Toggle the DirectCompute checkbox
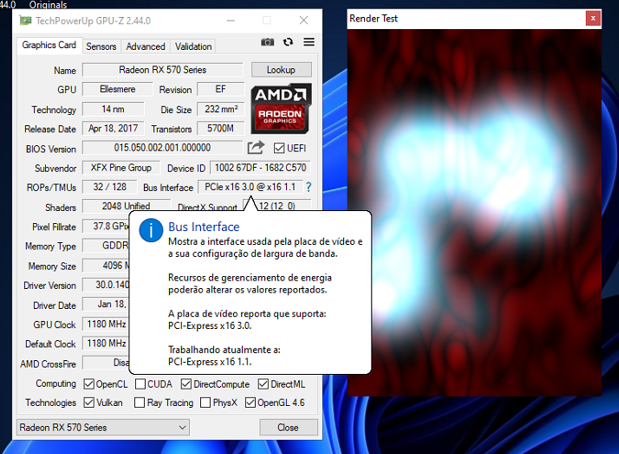619x454 pixels. tap(186, 384)
